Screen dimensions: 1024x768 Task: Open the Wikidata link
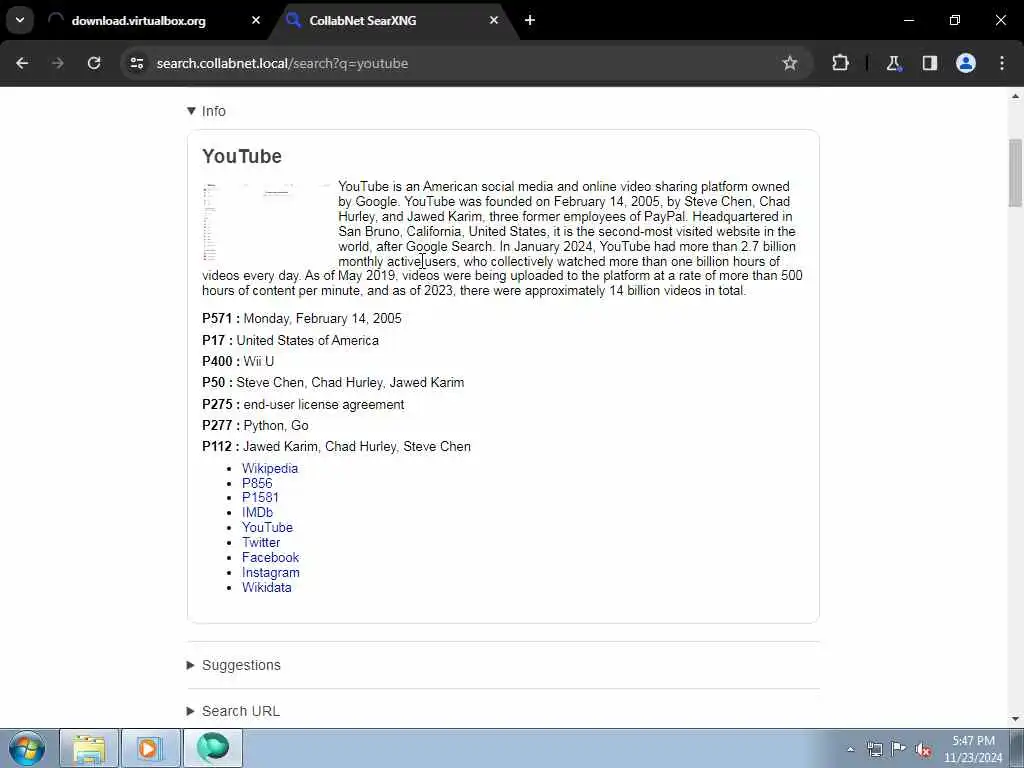coord(266,588)
